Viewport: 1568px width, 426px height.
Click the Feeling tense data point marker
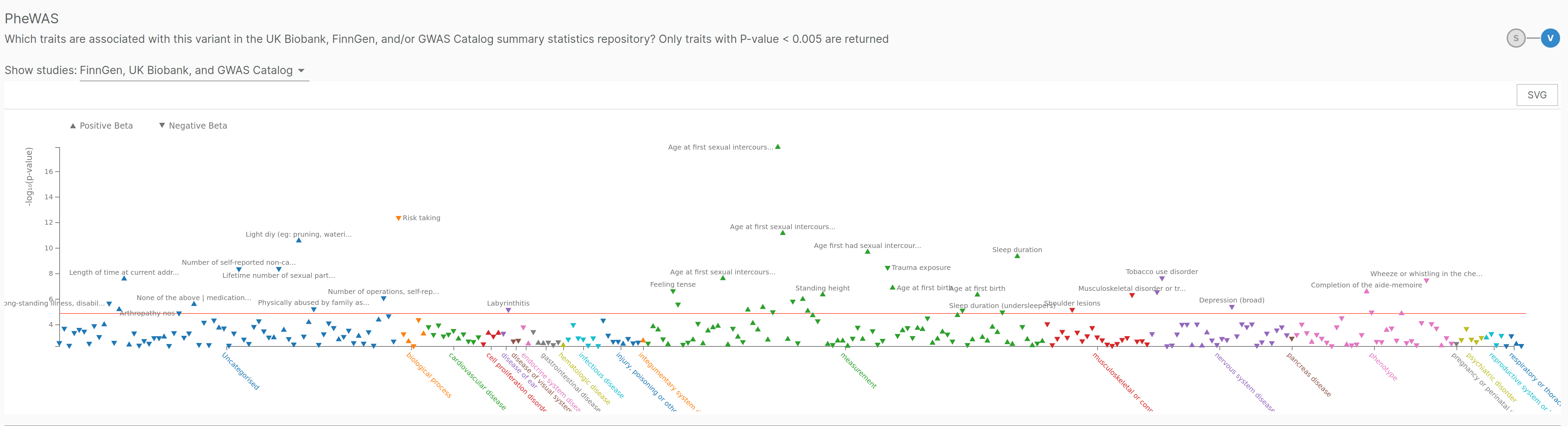coord(673,292)
